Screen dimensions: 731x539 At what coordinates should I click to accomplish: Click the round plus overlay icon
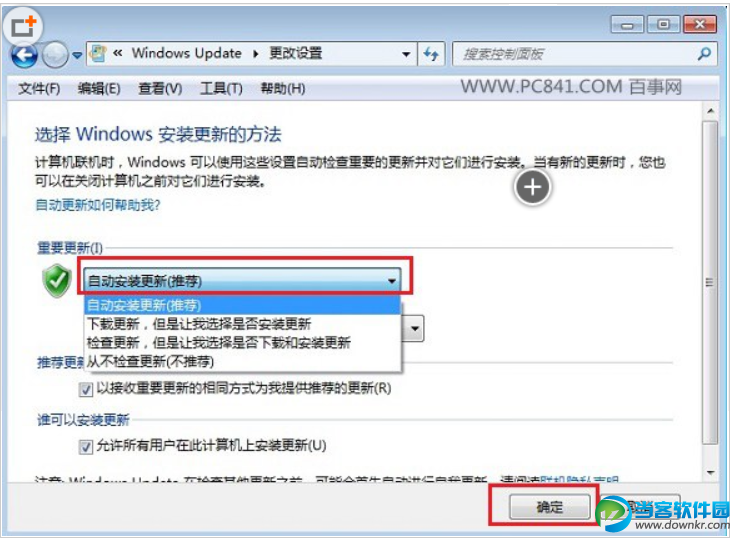tap(532, 187)
